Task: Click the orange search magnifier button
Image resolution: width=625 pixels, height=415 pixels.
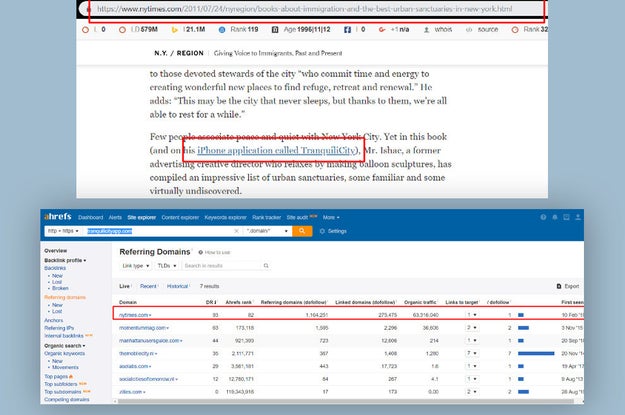Action: pos(302,231)
